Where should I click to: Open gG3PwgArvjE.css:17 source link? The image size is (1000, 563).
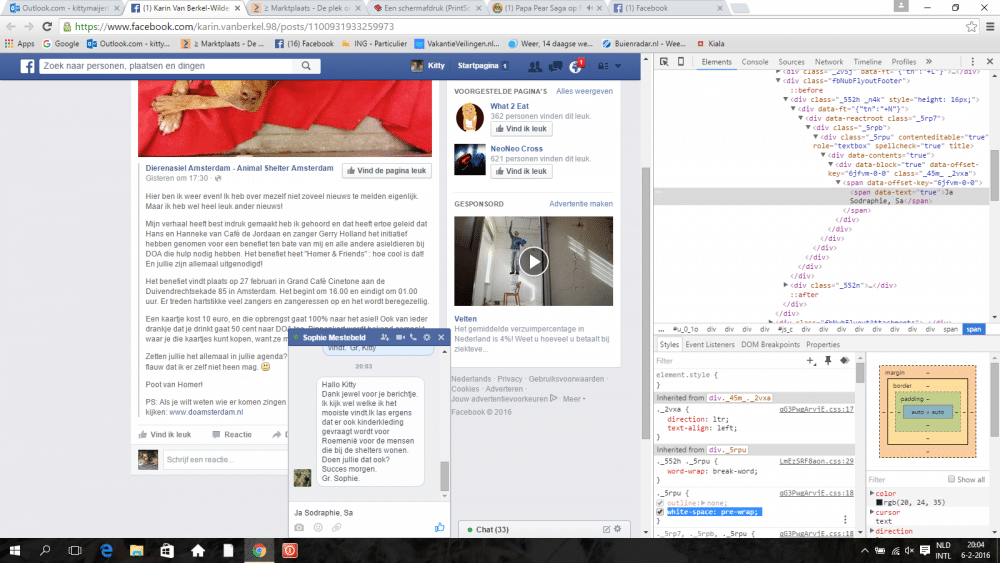point(816,409)
